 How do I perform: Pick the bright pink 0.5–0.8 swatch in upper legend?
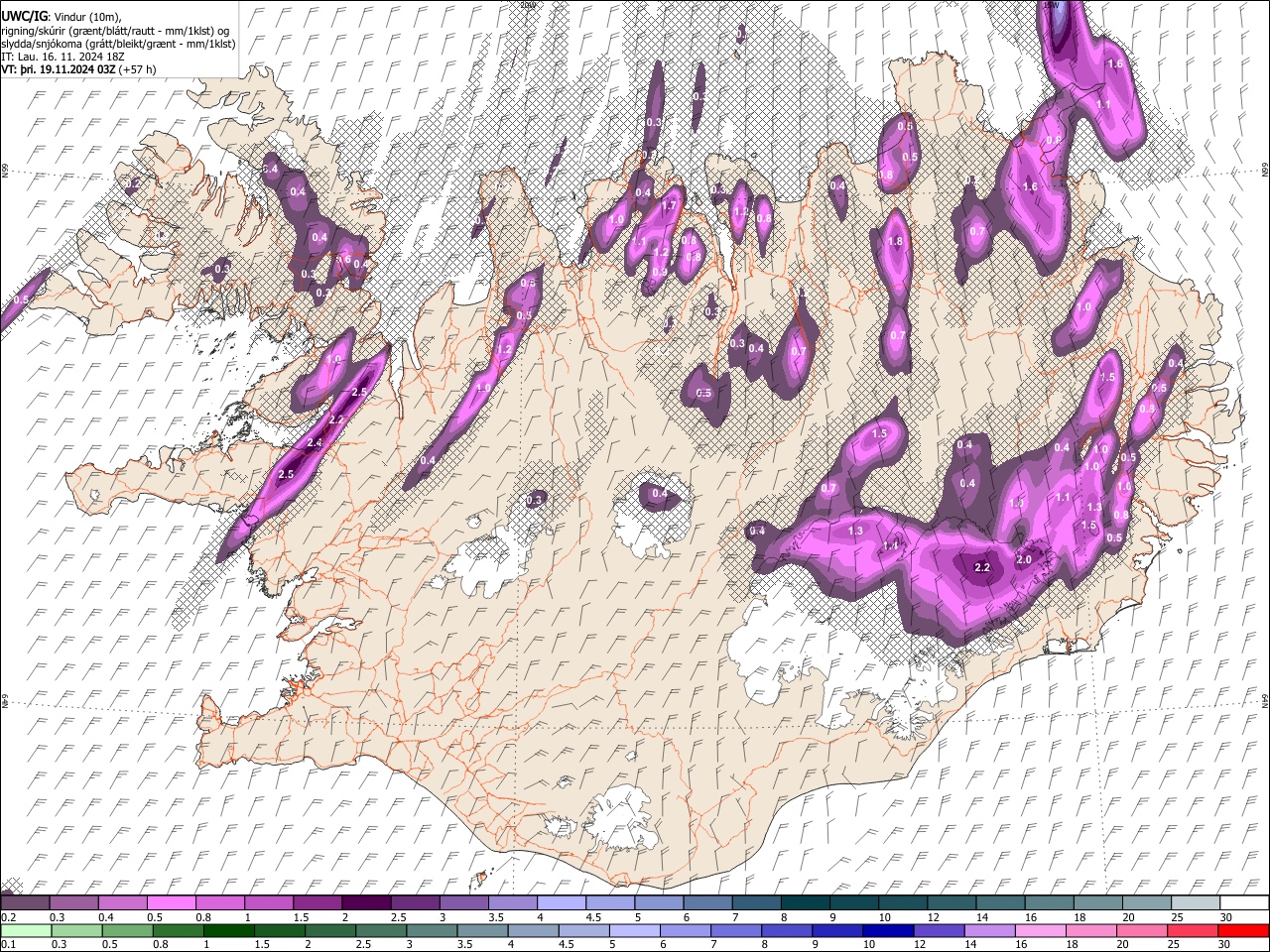[x=172, y=902]
